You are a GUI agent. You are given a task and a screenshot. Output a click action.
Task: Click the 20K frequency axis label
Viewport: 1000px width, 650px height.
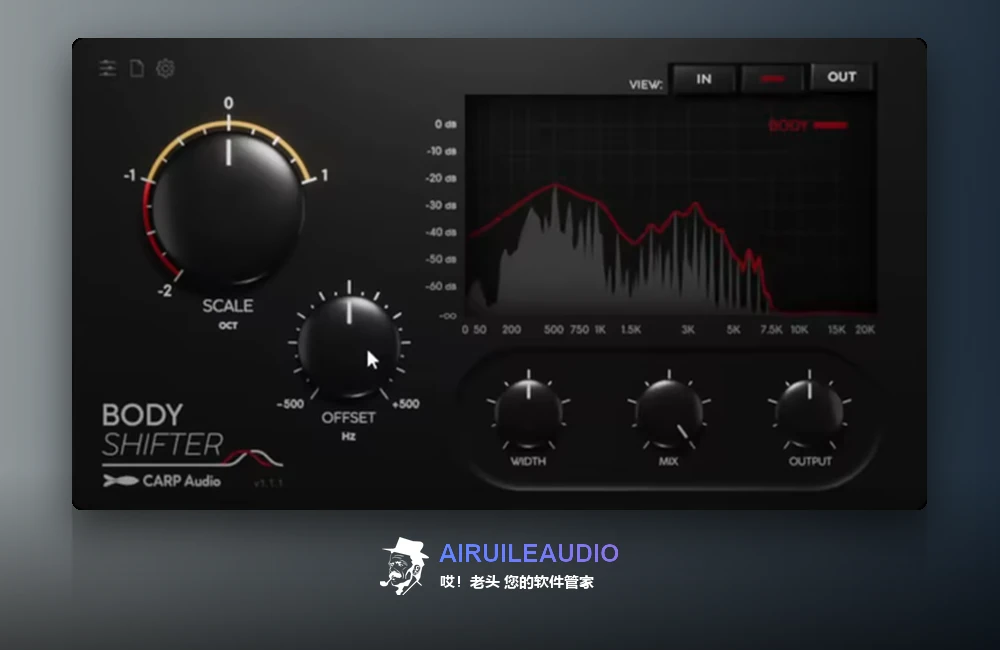pos(865,330)
